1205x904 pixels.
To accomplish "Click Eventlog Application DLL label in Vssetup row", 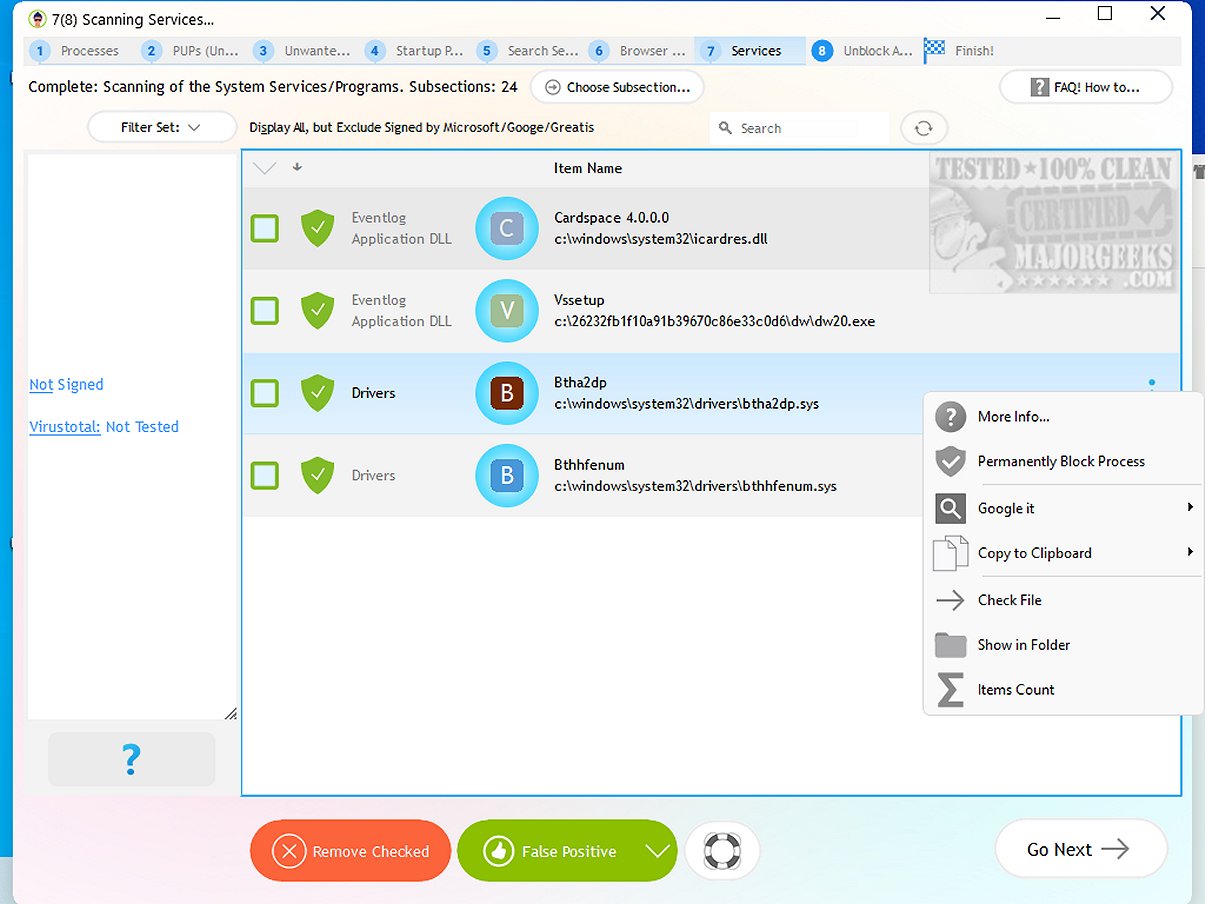I will tap(402, 310).
